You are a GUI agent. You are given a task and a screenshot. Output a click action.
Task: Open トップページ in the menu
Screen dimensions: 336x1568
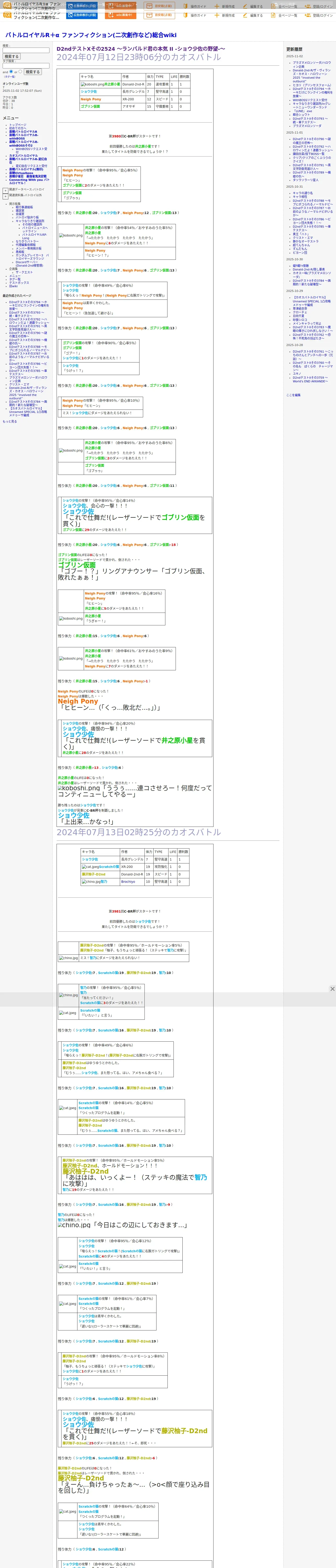point(18,125)
